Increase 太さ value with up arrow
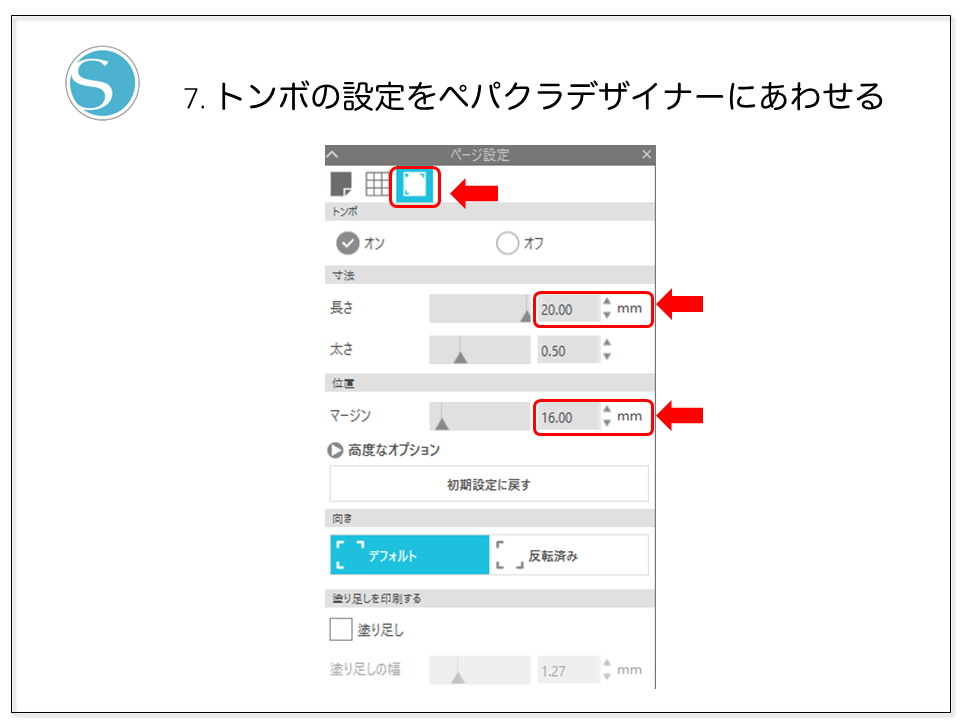The height and width of the screenshot is (720, 960). pos(607,343)
